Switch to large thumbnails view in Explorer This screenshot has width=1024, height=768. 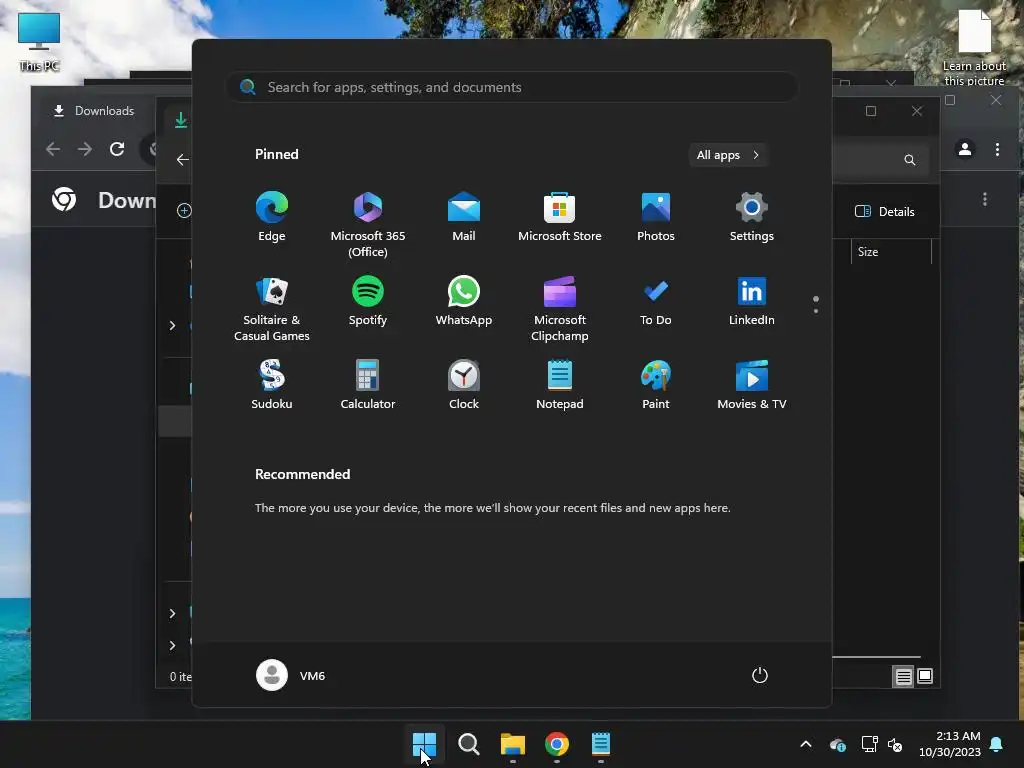click(x=925, y=677)
